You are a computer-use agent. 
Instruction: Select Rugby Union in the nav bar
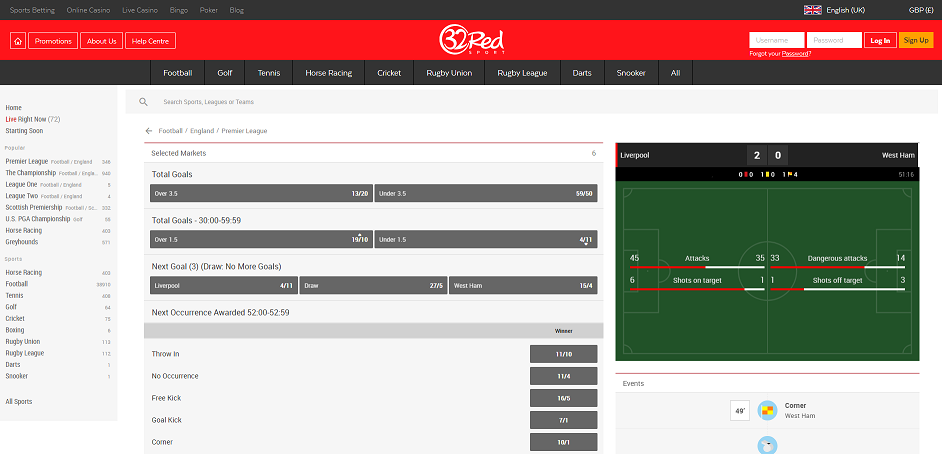449,73
